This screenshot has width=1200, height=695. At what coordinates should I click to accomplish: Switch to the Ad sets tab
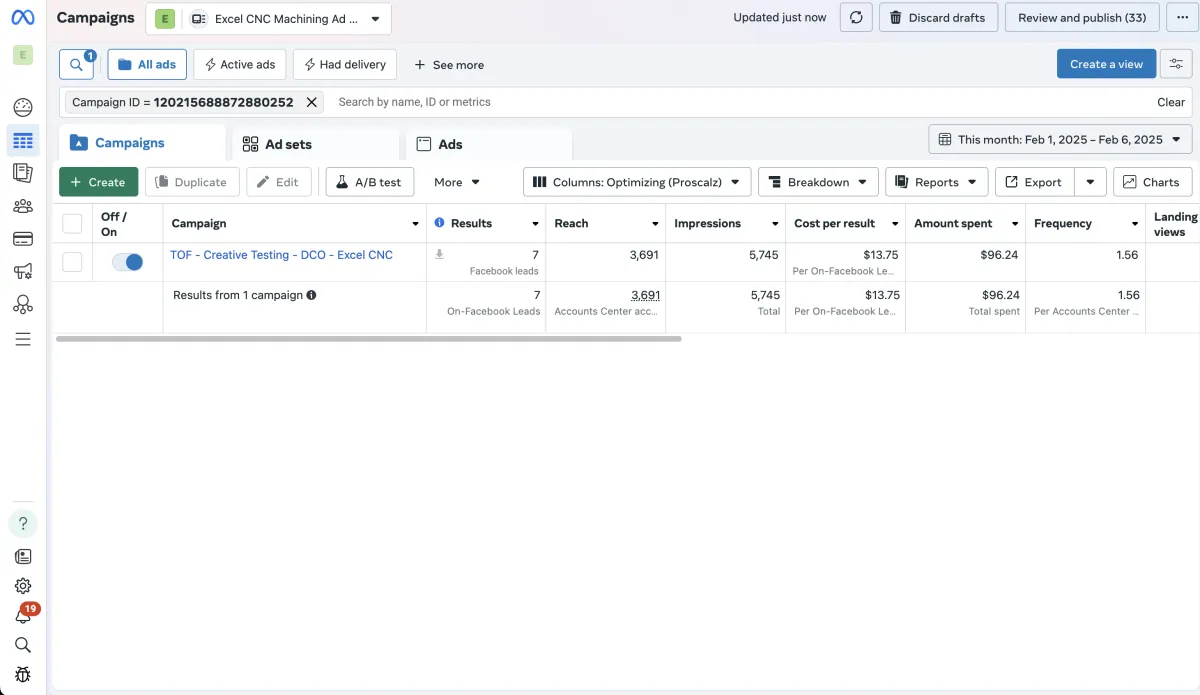coord(315,144)
